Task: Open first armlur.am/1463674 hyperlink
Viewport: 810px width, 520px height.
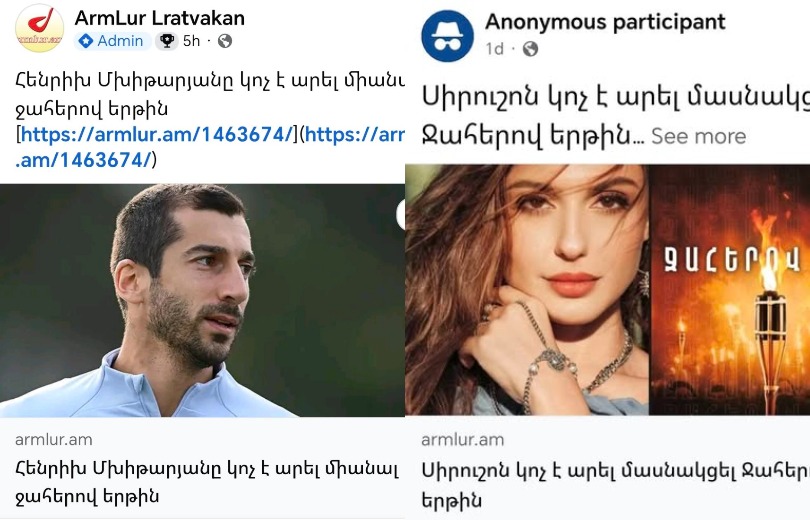Action: point(157,134)
